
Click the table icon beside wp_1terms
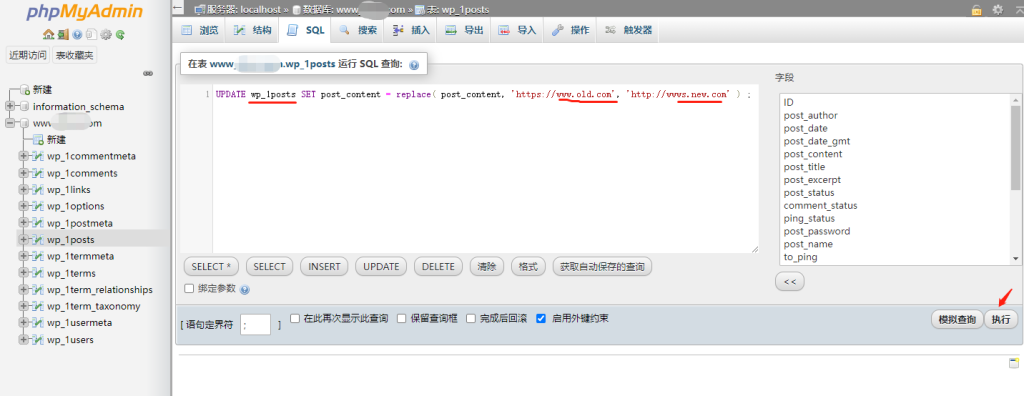(x=39, y=273)
